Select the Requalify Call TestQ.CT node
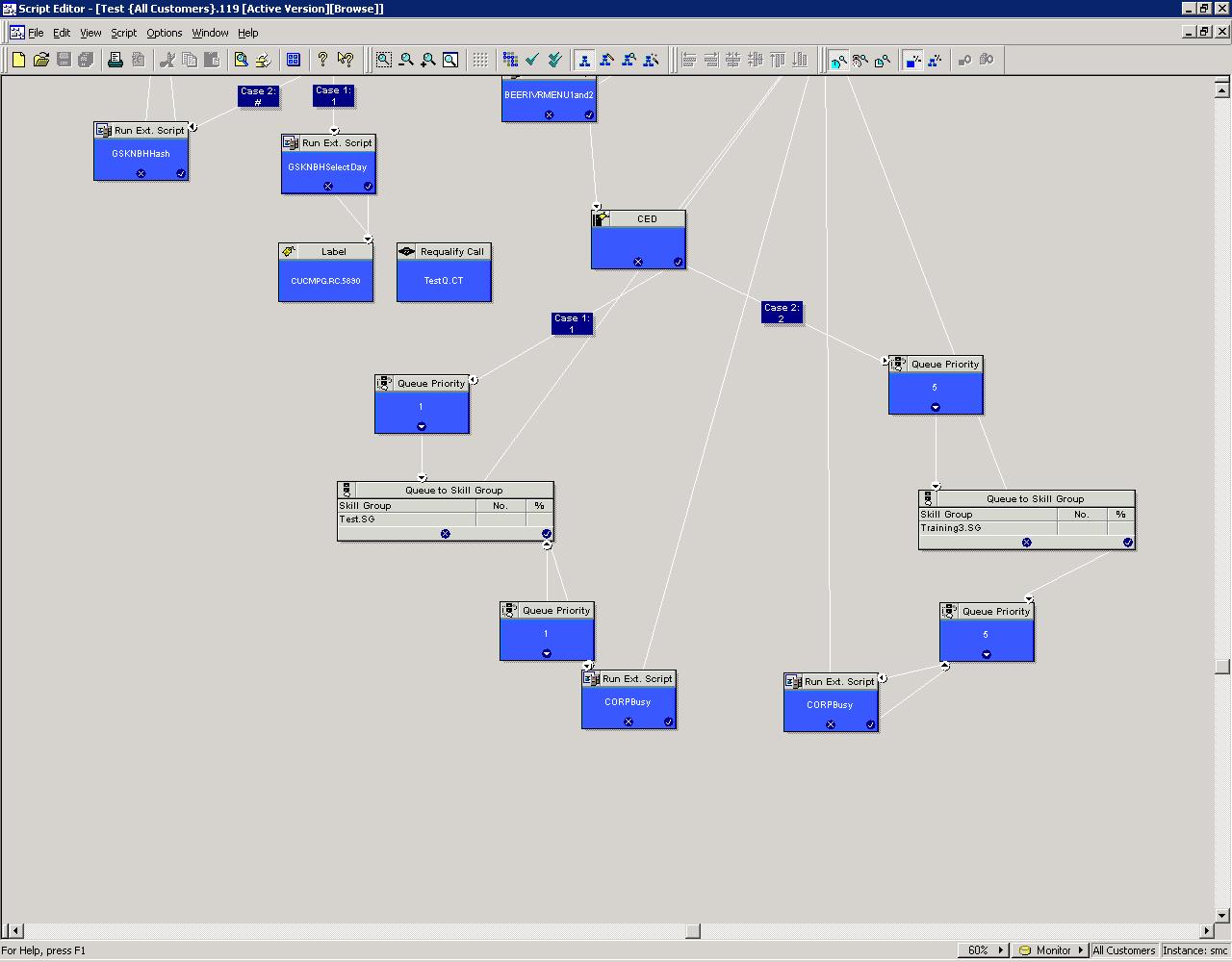This screenshot has height=962, width=1232. click(x=444, y=272)
